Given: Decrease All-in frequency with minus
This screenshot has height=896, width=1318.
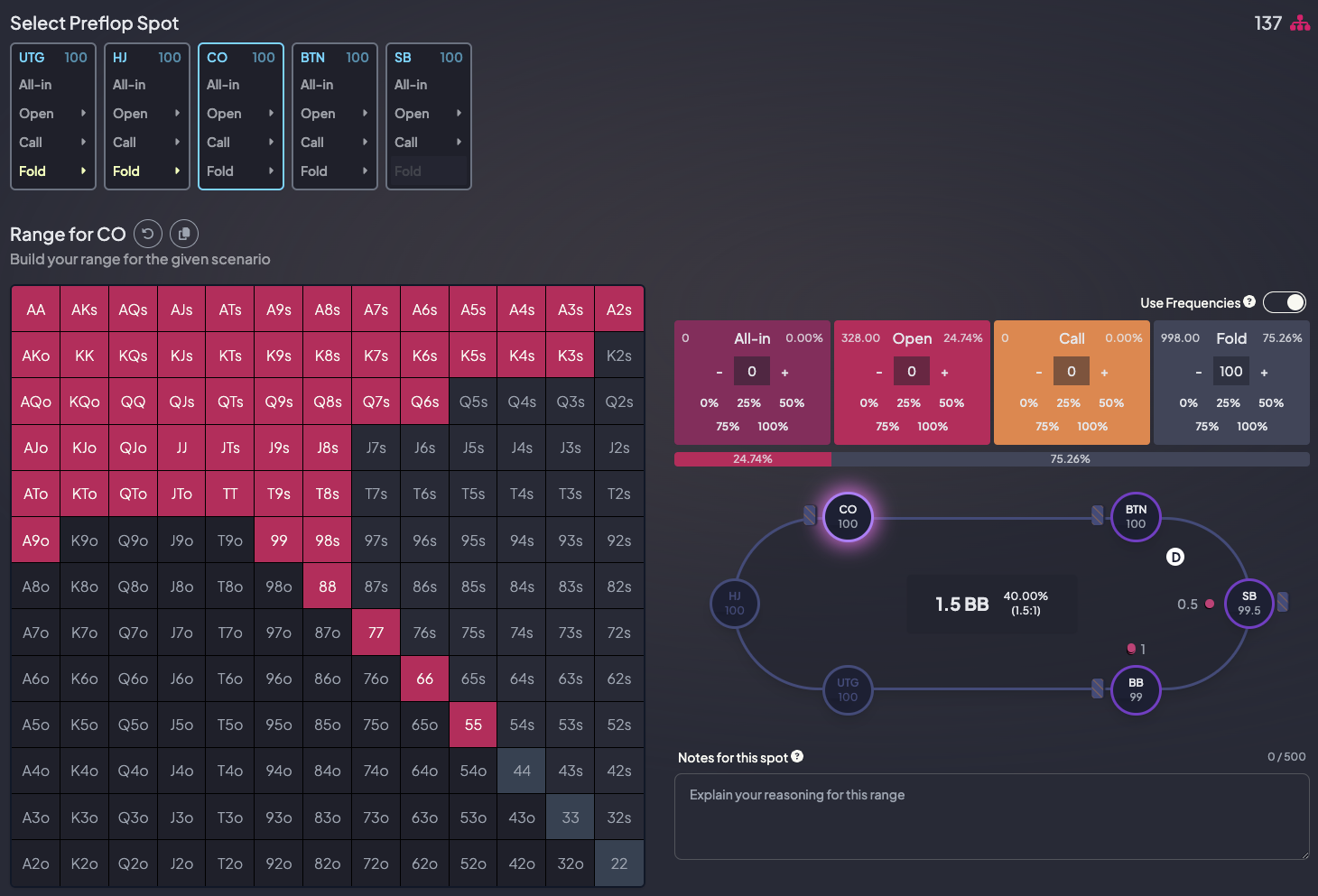Looking at the screenshot, I should (x=719, y=372).
